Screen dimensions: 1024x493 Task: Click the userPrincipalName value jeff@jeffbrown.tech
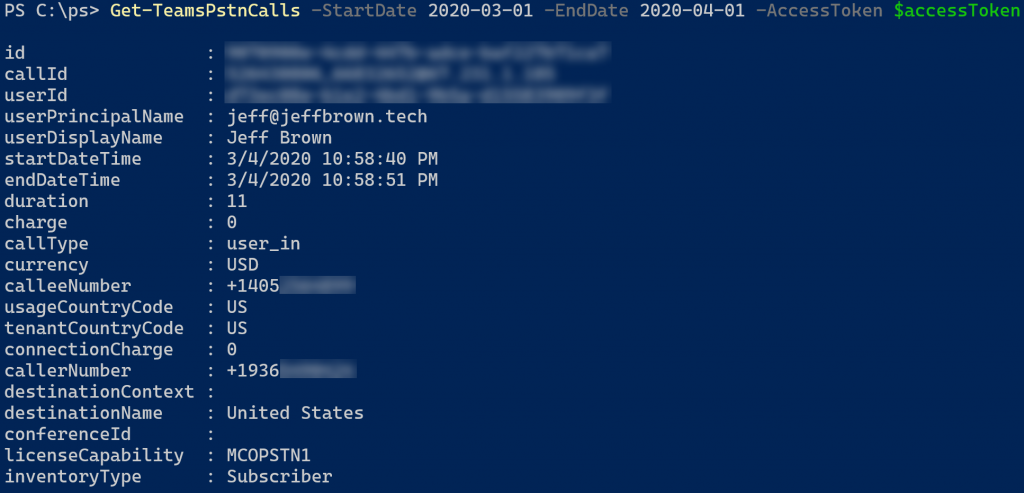tap(327, 117)
